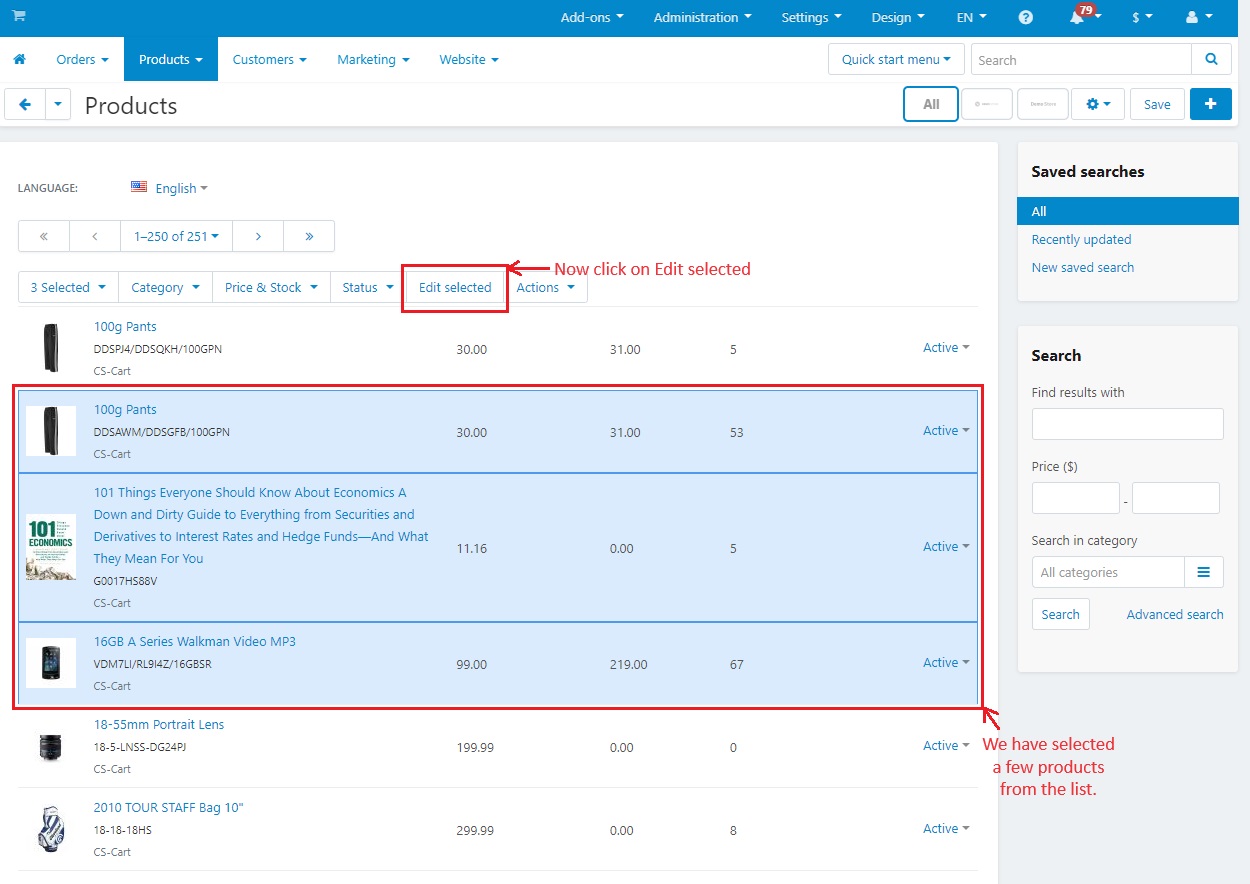Image resolution: width=1250 pixels, height=884 pixels.
Task: Select the 2010 TOUR STAFF Bag thumbnail
Action: click(x=51, y=830)
